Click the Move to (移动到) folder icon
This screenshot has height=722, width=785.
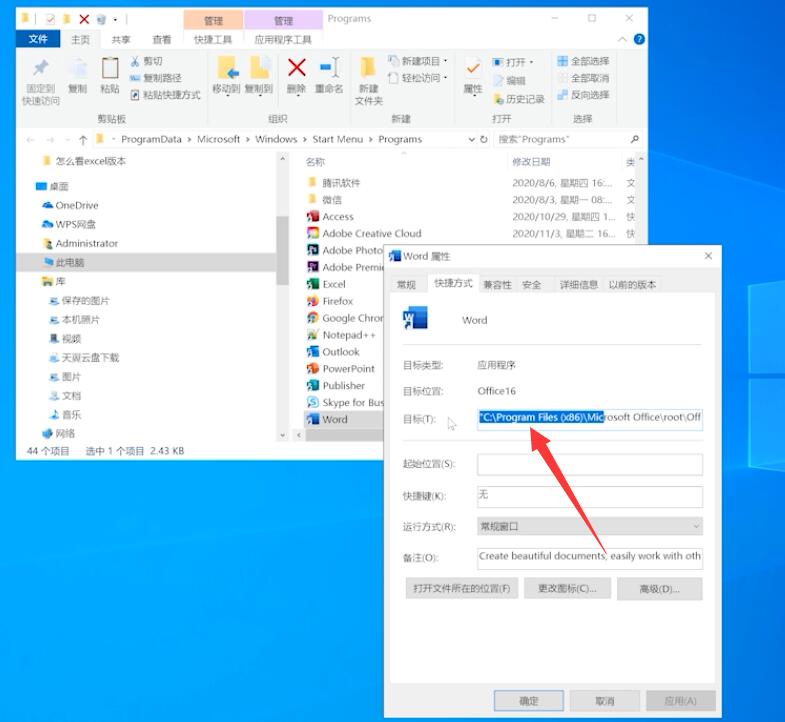(228, 68)
